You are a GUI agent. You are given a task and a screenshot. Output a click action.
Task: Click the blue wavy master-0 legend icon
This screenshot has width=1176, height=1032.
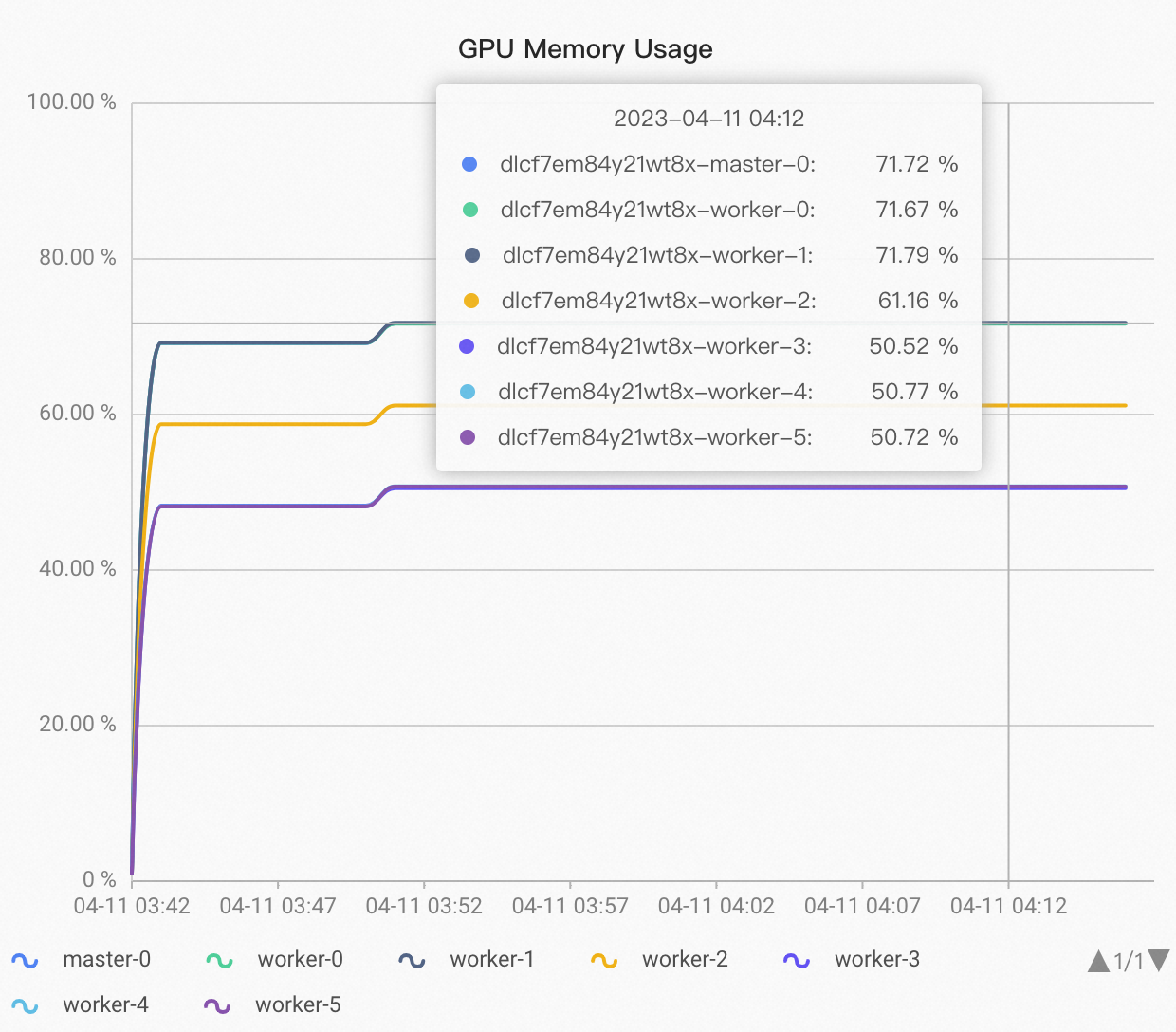pos(26,959)
